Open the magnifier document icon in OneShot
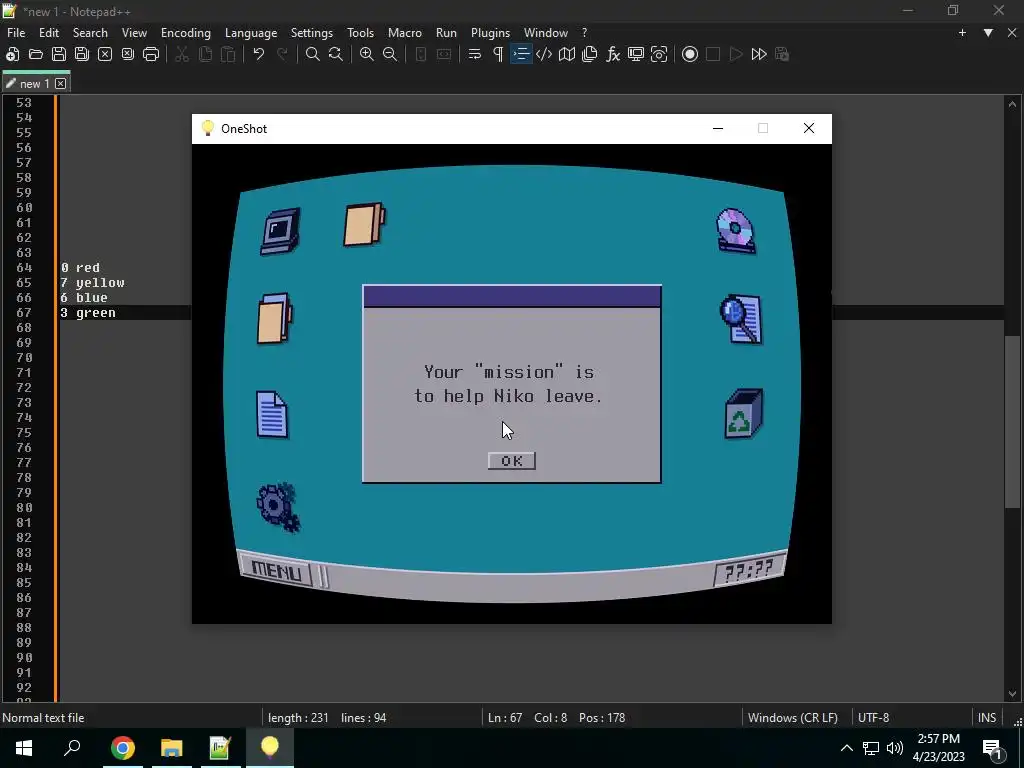Screen dimensions: 1024x768 [x=741, y=319]
